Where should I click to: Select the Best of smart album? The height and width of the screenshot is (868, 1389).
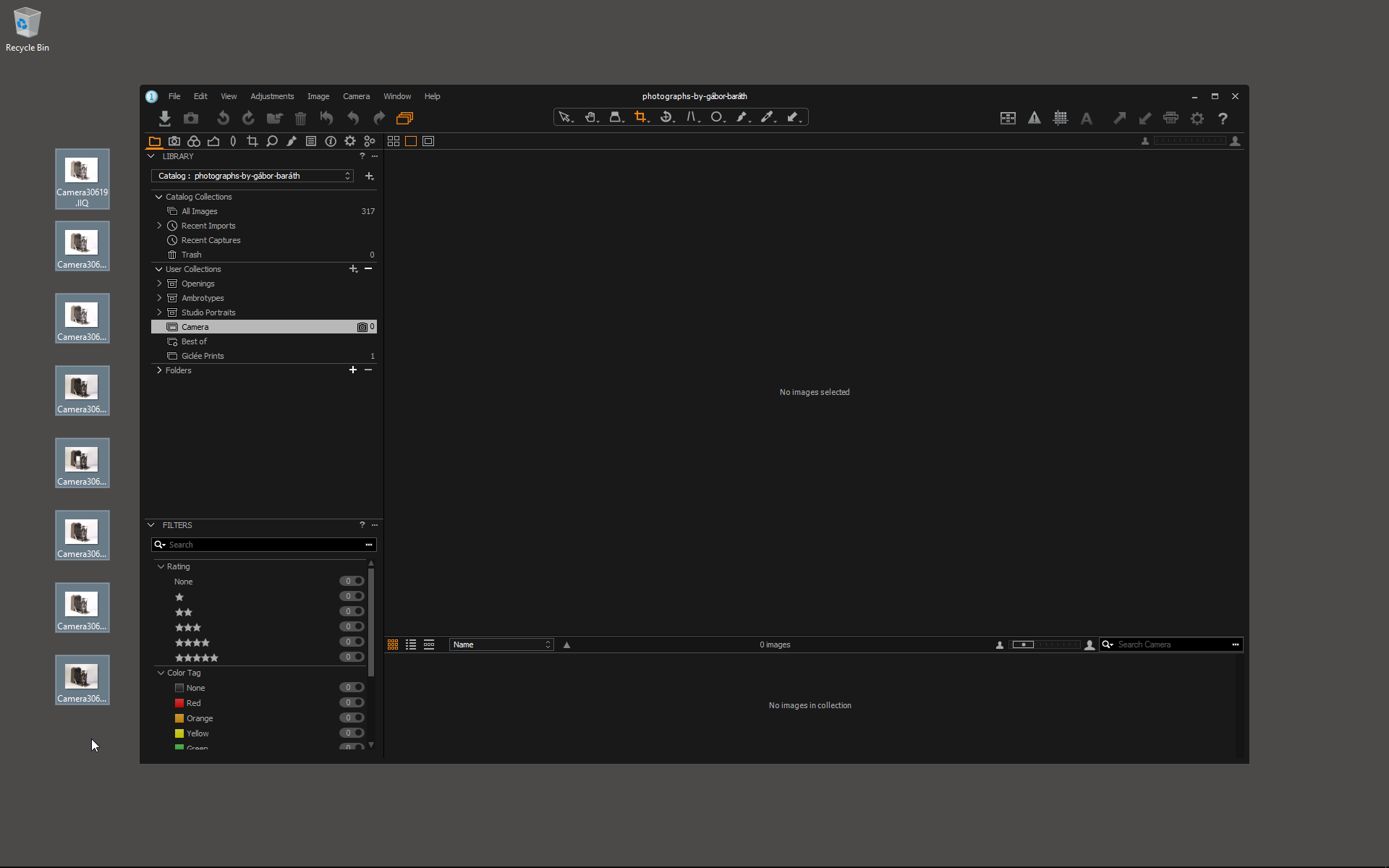tap(264, 341)
